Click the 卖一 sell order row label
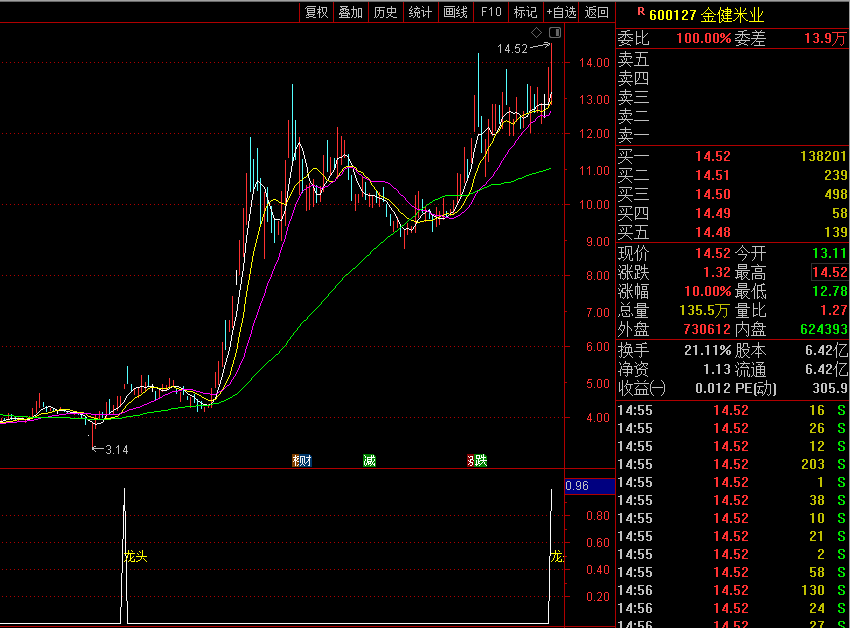Viewport: 850px width, 628px height. (x=633, y=135)
